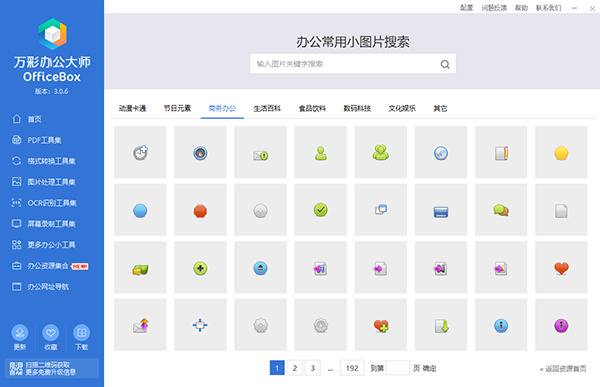Jump to last page 192
Screen dimensions: 600x387
point(352,368)
